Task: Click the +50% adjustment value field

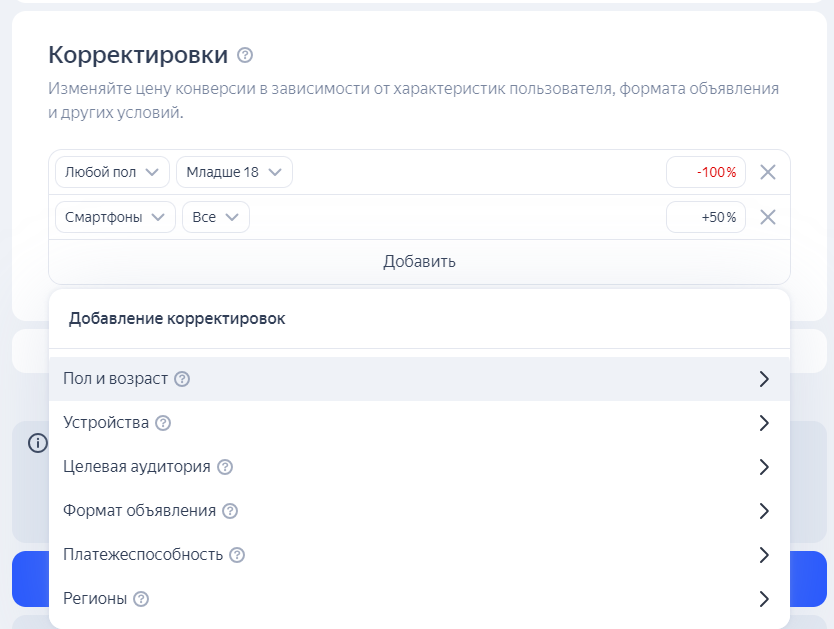Action: (x=706, y=217)
